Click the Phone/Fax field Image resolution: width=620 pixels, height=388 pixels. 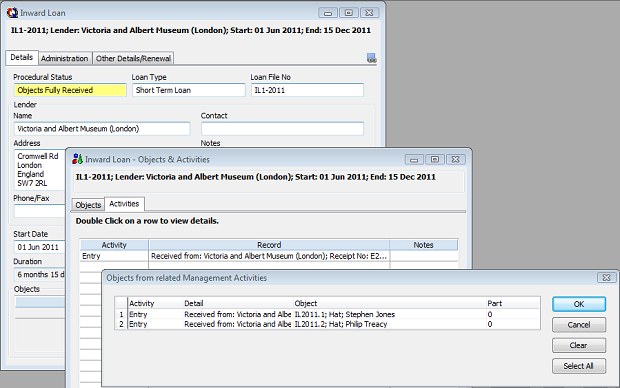(40, 211)
